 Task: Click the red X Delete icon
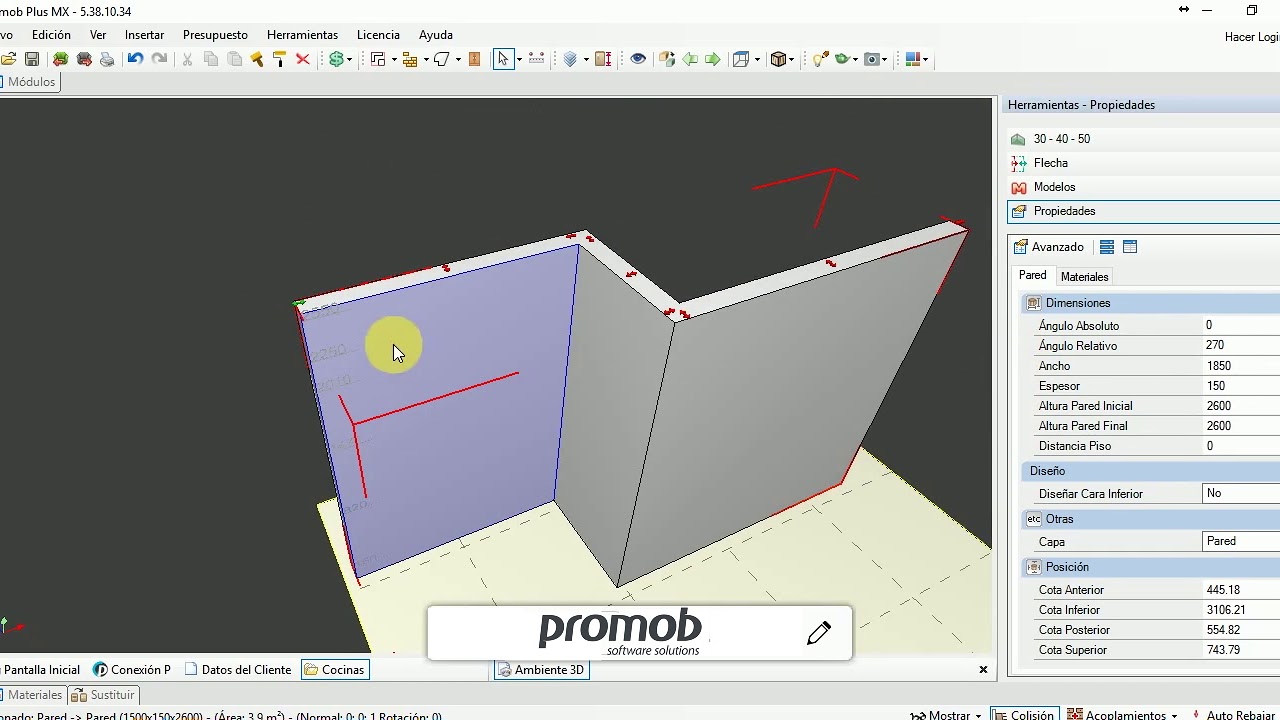coord(303,60)
